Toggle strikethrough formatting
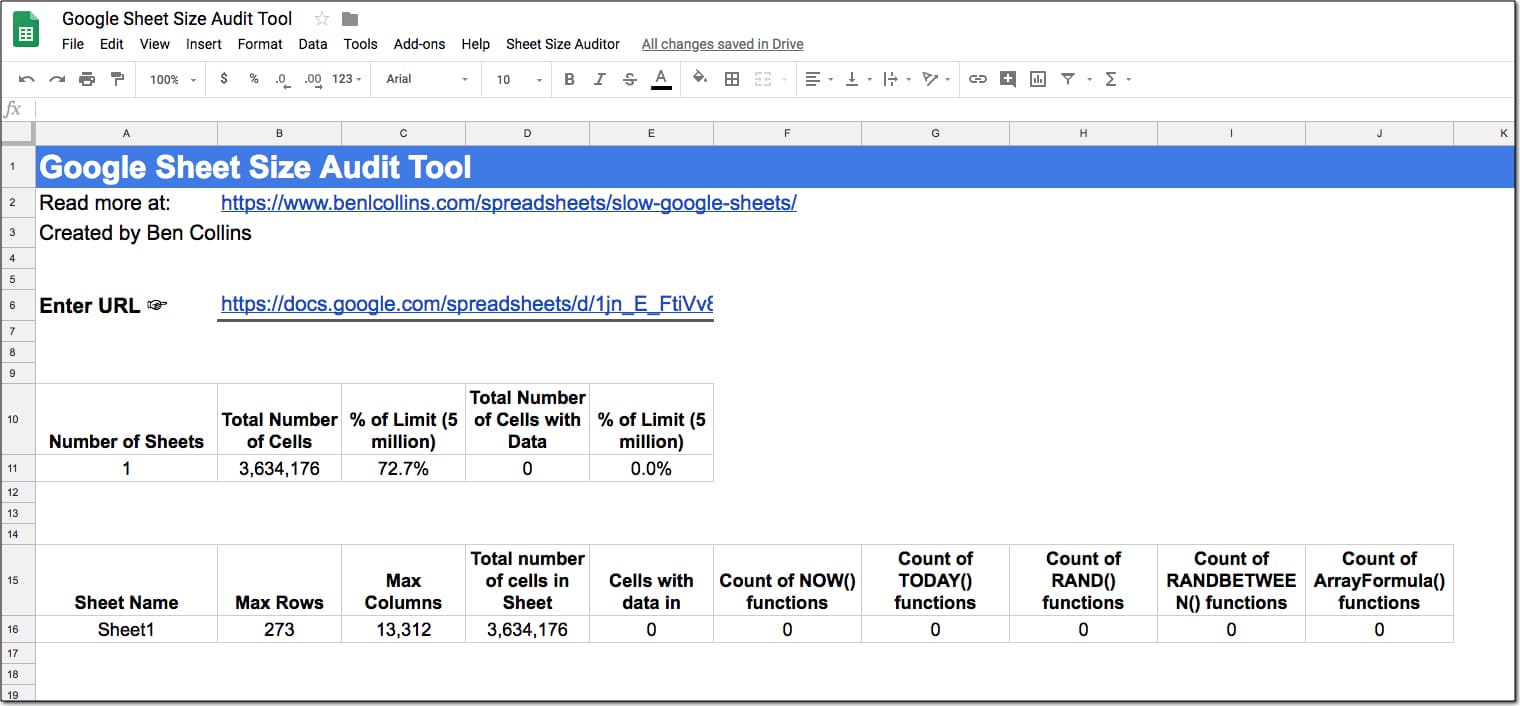 [x=629, y=79]
